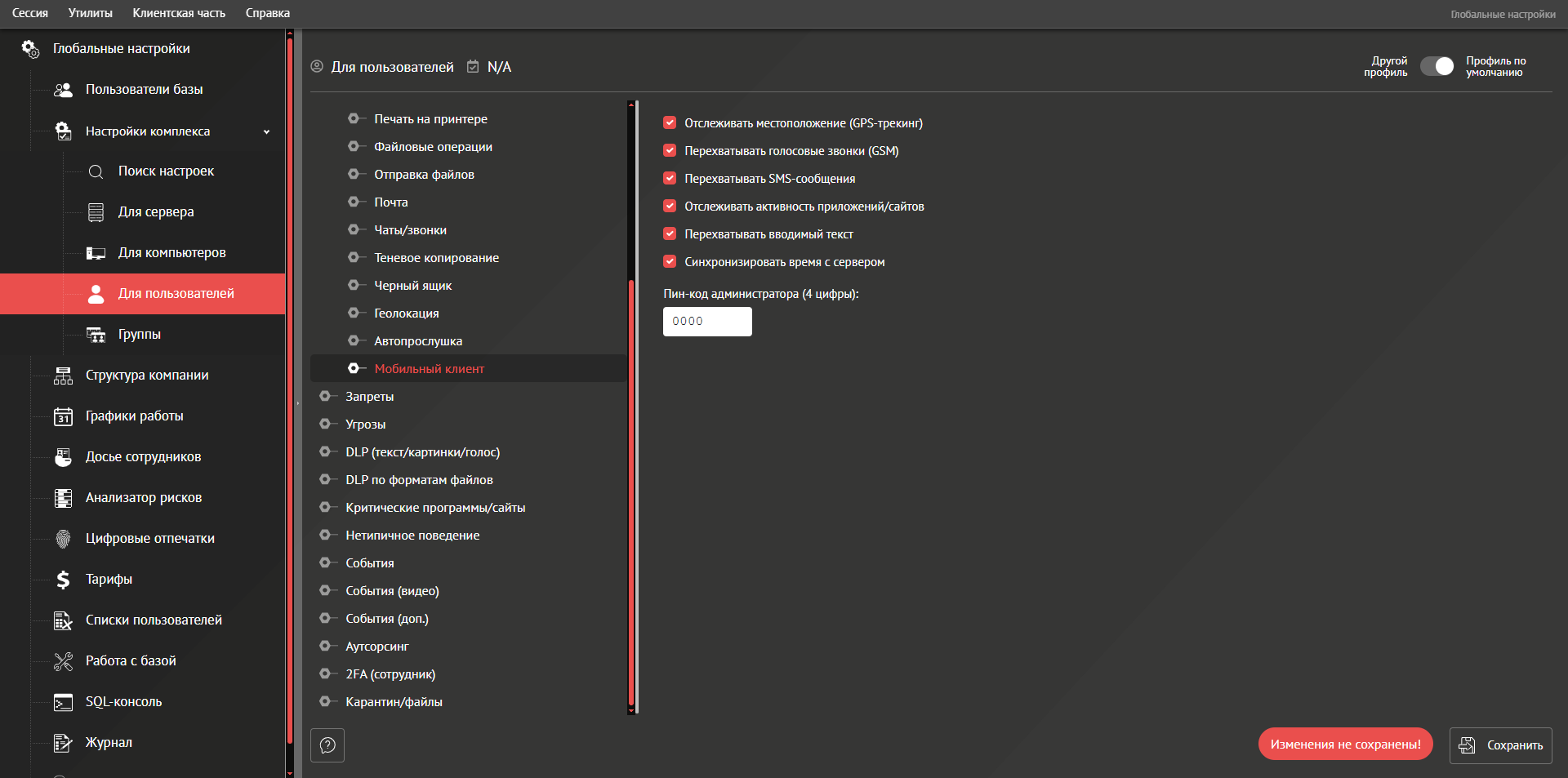Click the magnifier icon for Поиск настроек
This screenshot has width=1568, height=778.
(96, 171)
